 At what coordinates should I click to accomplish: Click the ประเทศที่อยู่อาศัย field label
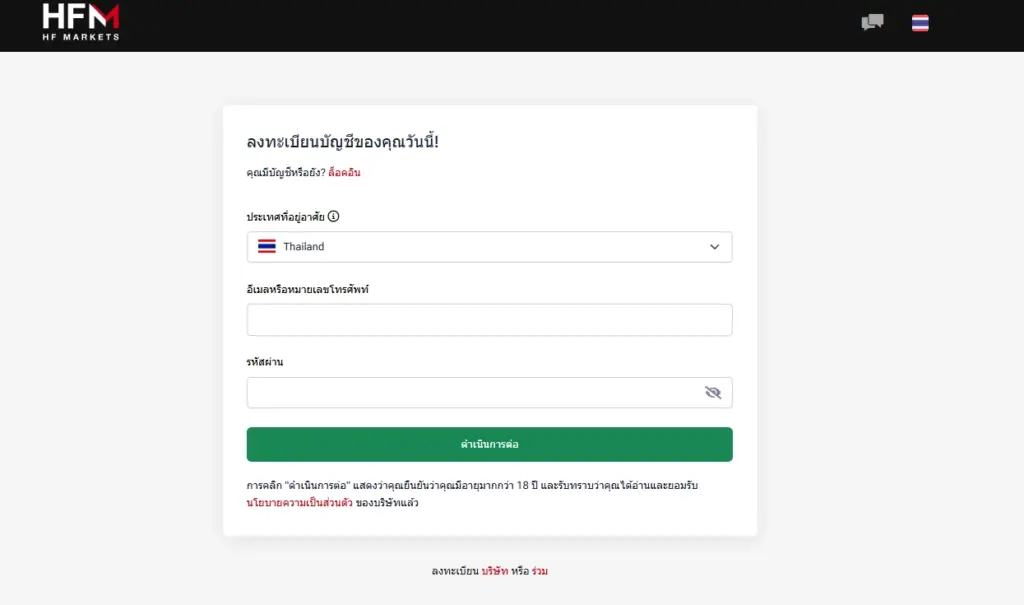286,217
